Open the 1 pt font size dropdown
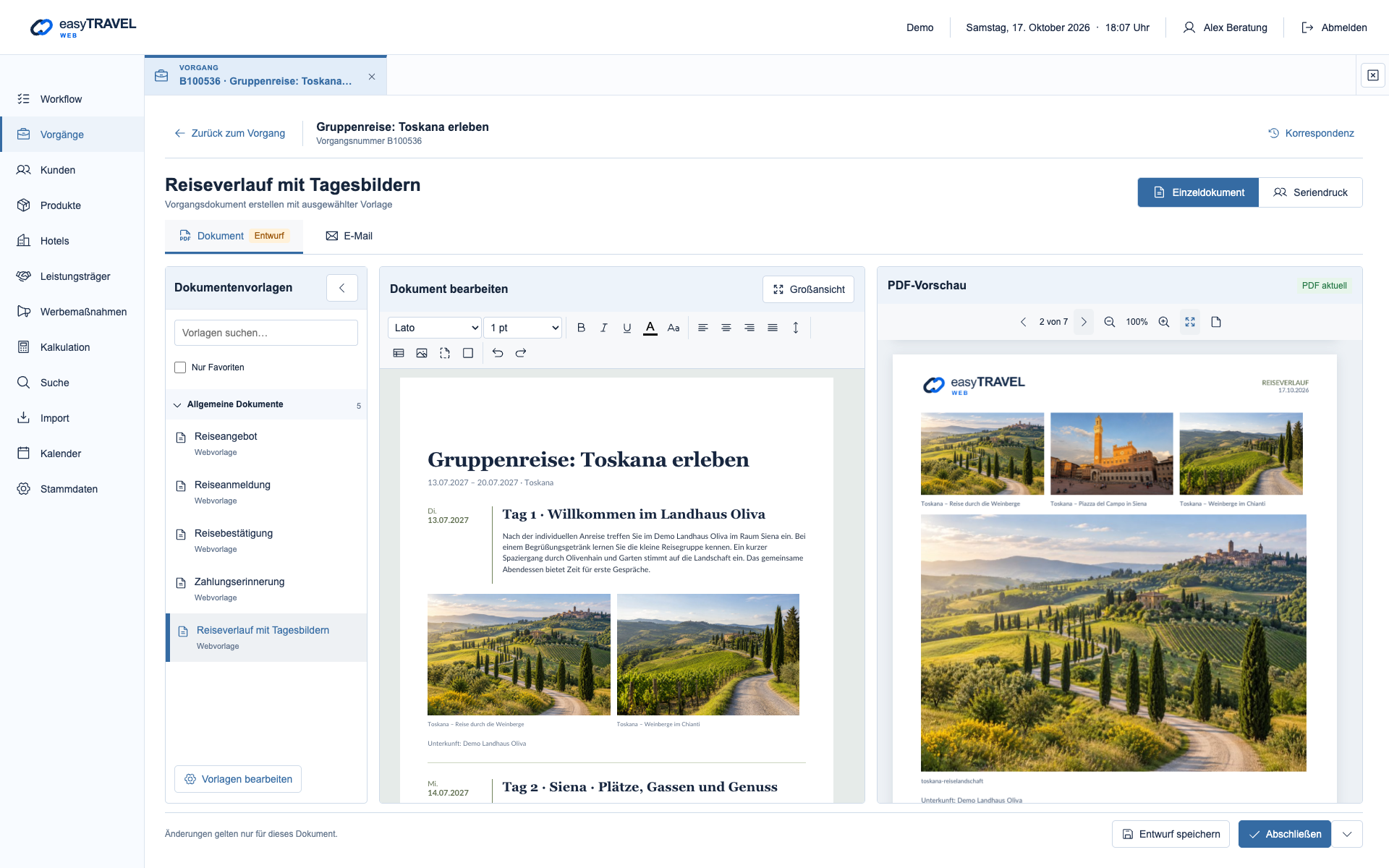Viewport: 1389px width, 868px height. (522, 328)
